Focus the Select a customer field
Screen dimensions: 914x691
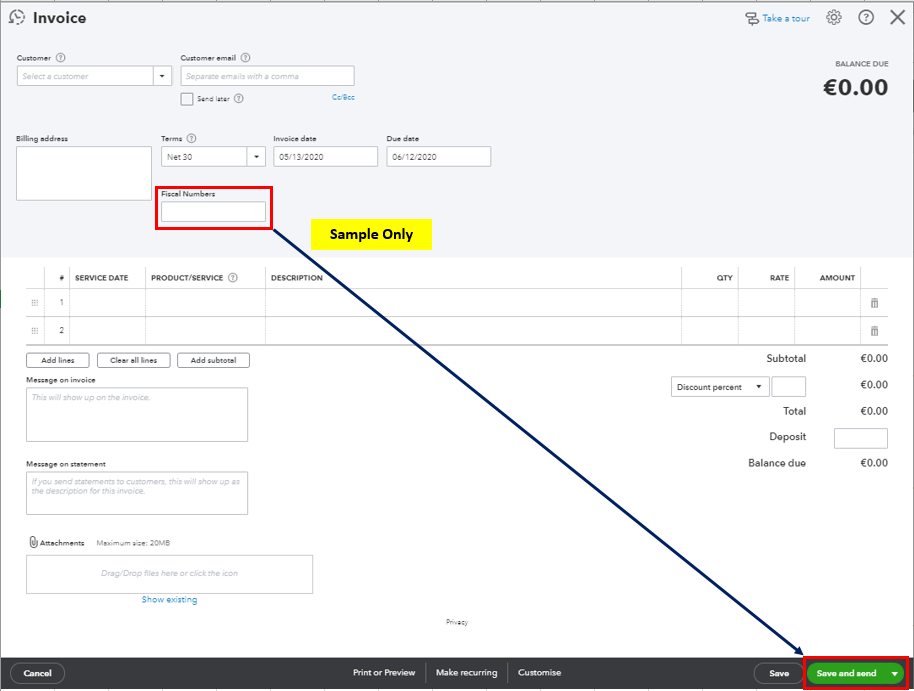tap(85, 76)
